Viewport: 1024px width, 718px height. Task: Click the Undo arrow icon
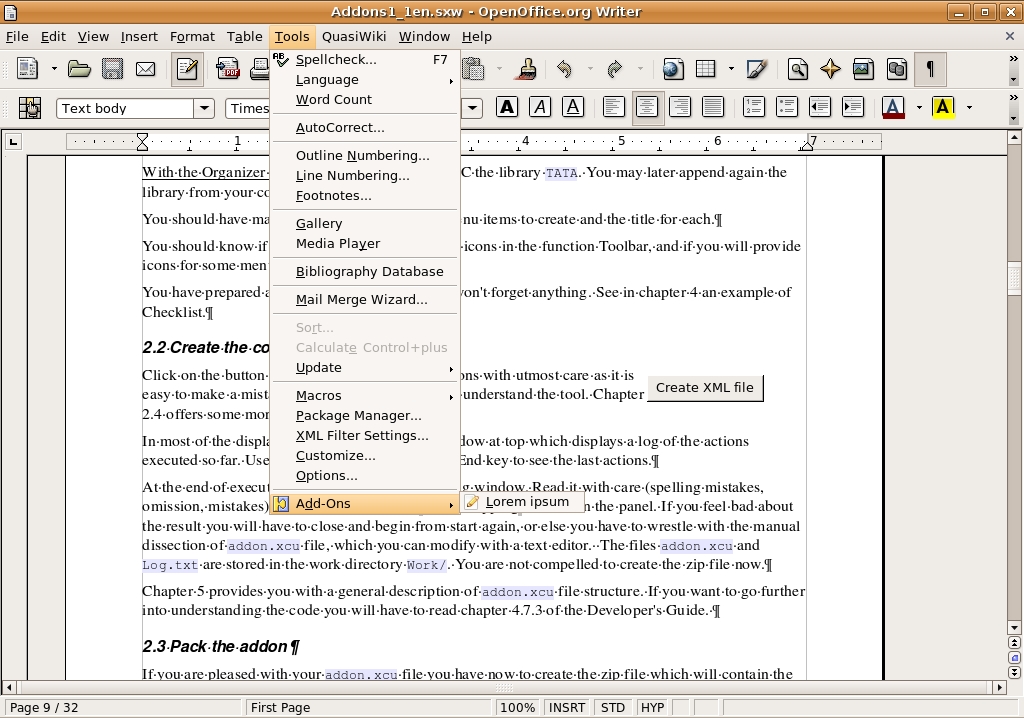565,69
